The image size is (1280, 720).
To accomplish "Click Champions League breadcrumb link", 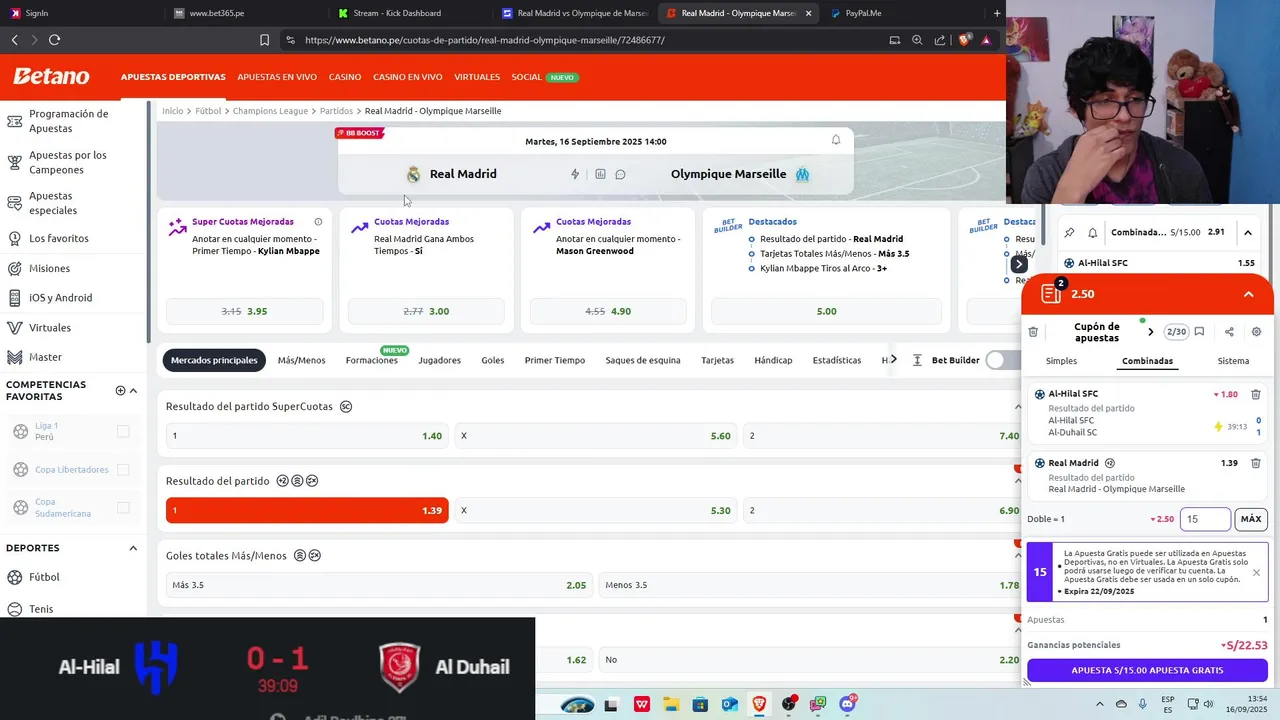I will pos(270,111).
